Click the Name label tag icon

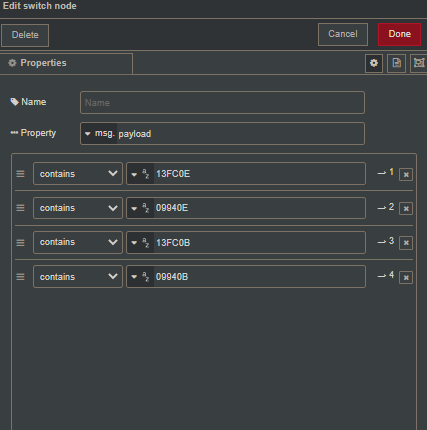(14, 102)
